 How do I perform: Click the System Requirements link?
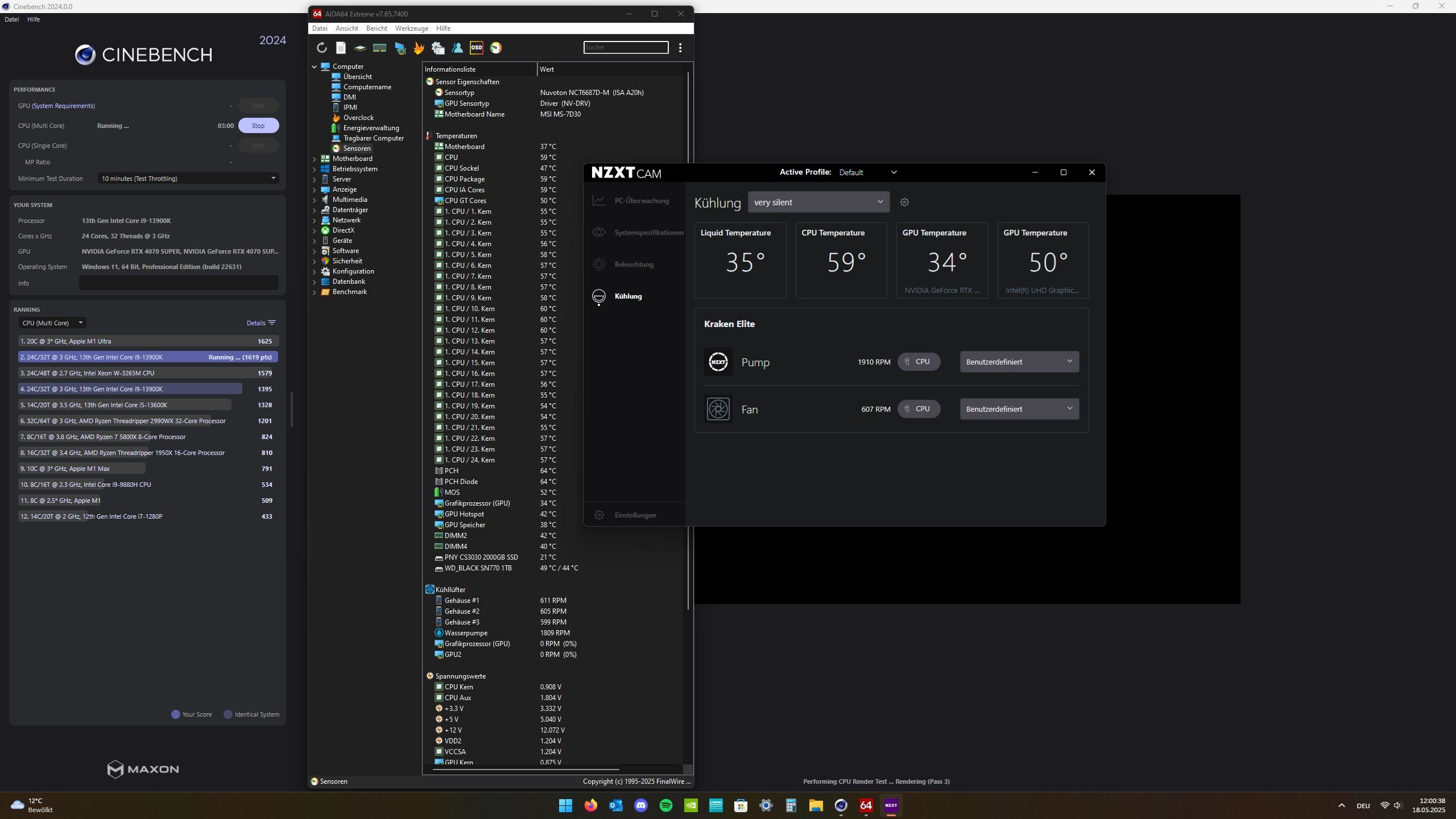pos(63,106)
